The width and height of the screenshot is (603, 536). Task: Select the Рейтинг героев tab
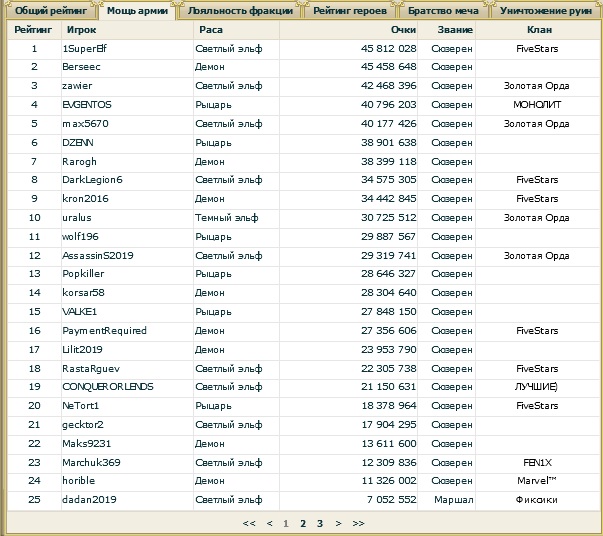349,11
